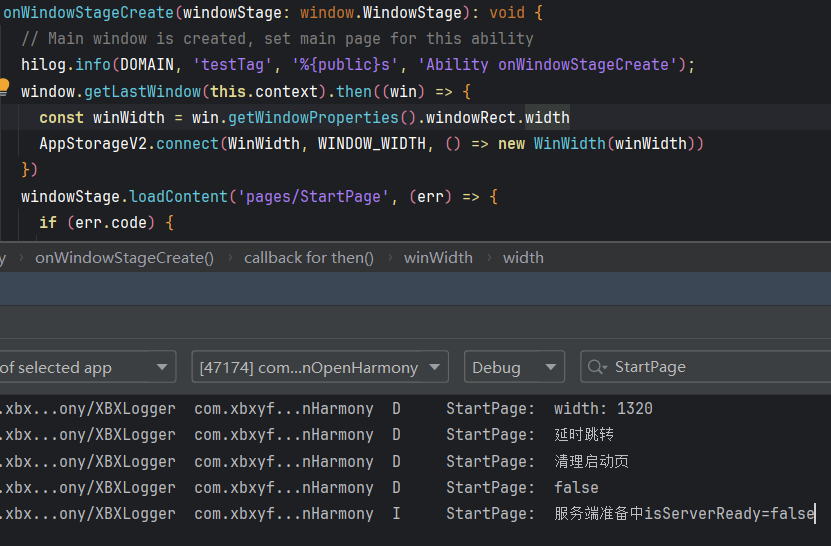Select the '延时跳转' log line
The width and height of the screenshot is (831, 546).
click(x=584, y=435)
